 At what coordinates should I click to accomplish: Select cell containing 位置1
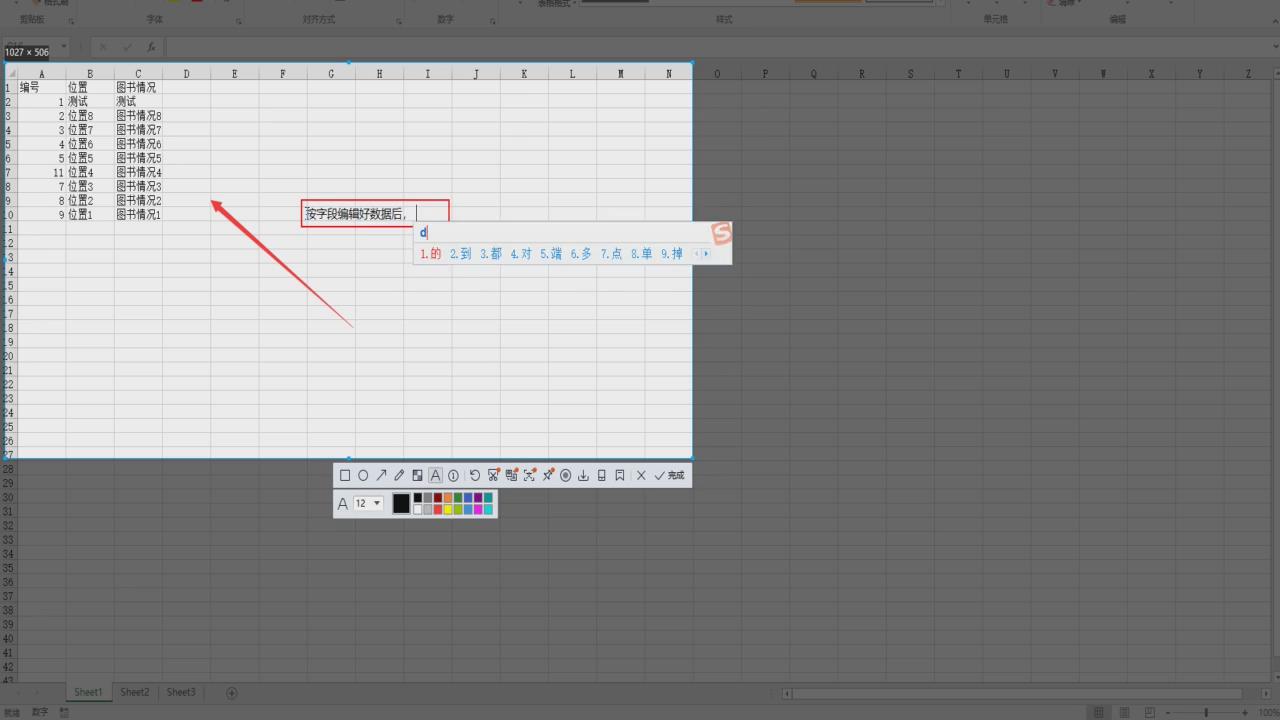(90, 214)
